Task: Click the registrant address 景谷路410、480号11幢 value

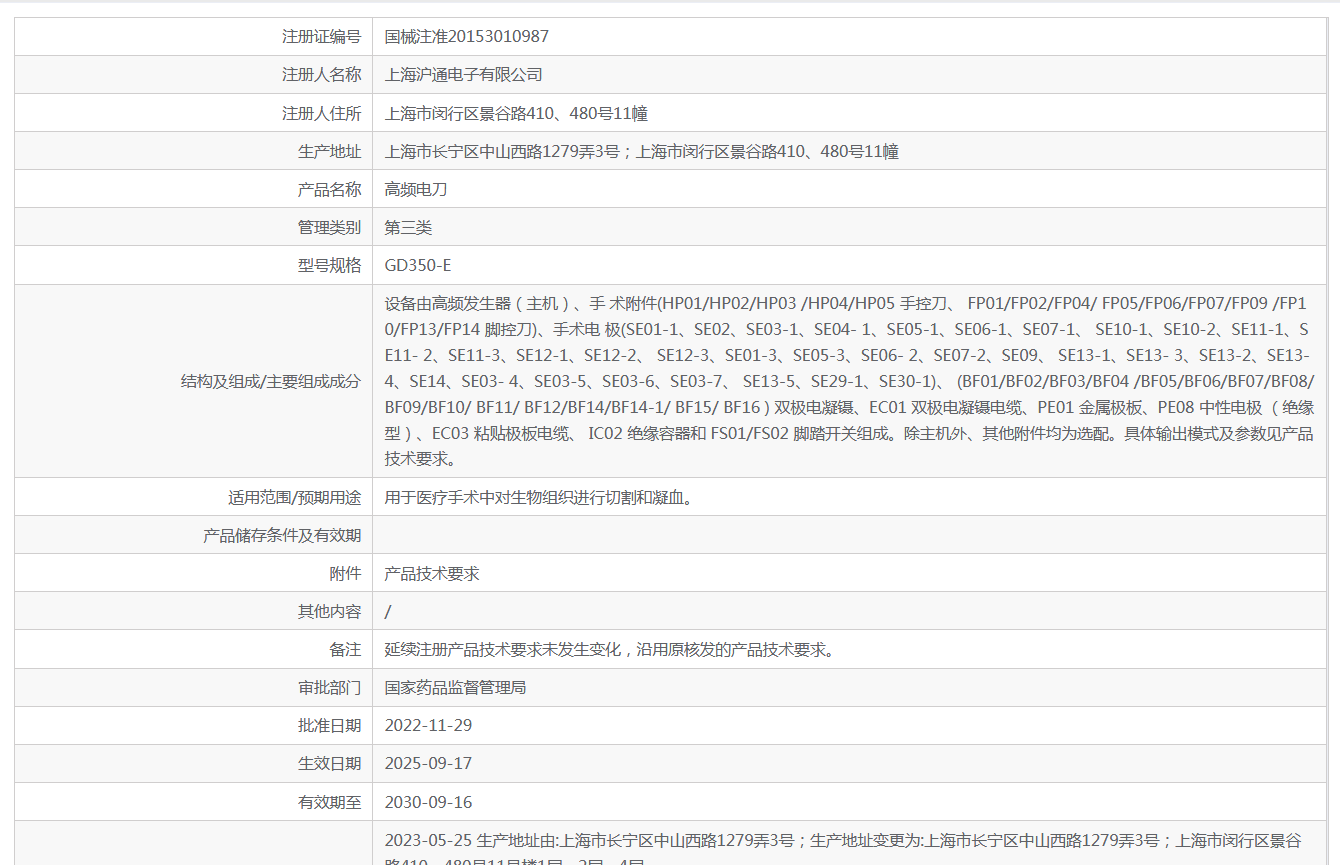Action: point(516,113)
